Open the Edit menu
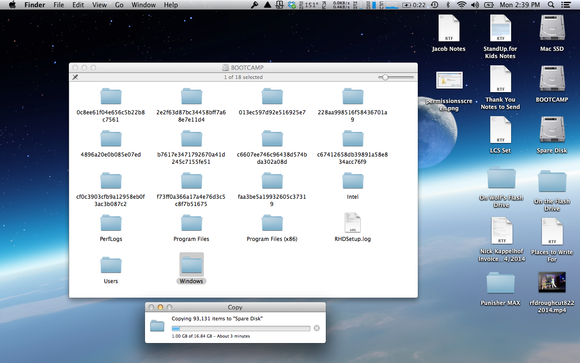Viewport: 580px width, 363px height. point(78,5)
